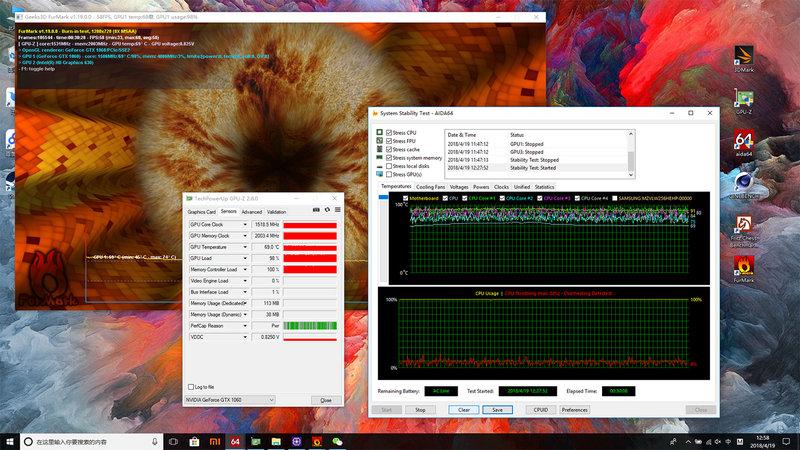800x450 pixels.
Task: Open the Voltages tab in AIDA64
Action: (459, 187)
